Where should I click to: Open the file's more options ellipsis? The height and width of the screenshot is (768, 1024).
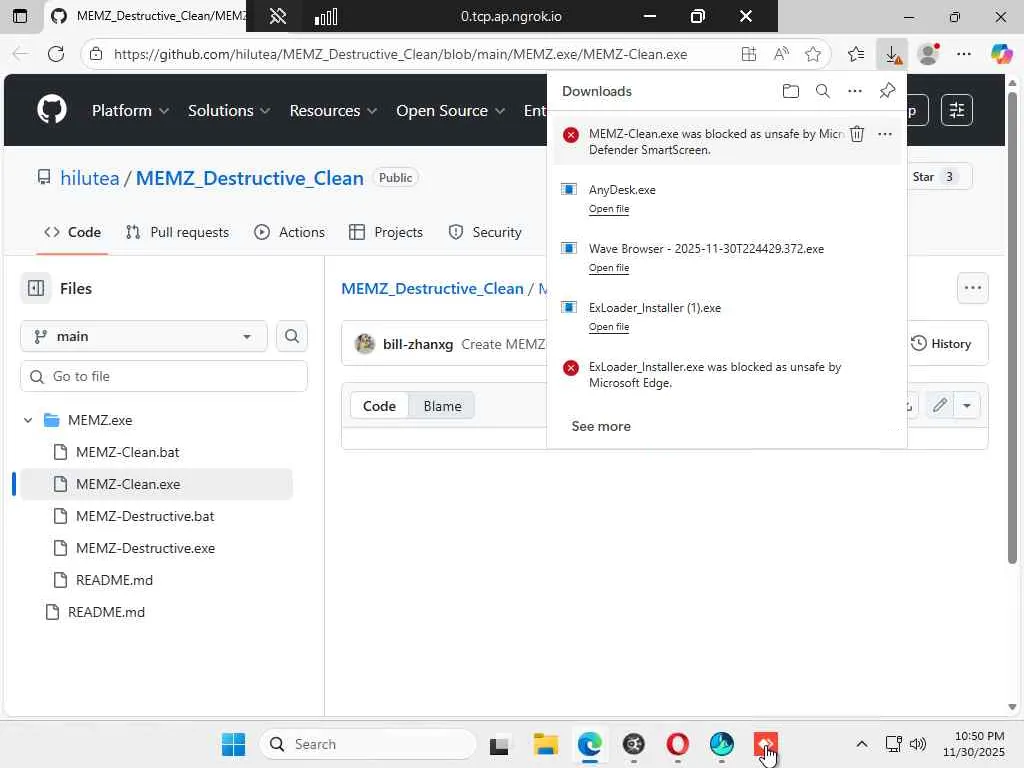[972, 288]
